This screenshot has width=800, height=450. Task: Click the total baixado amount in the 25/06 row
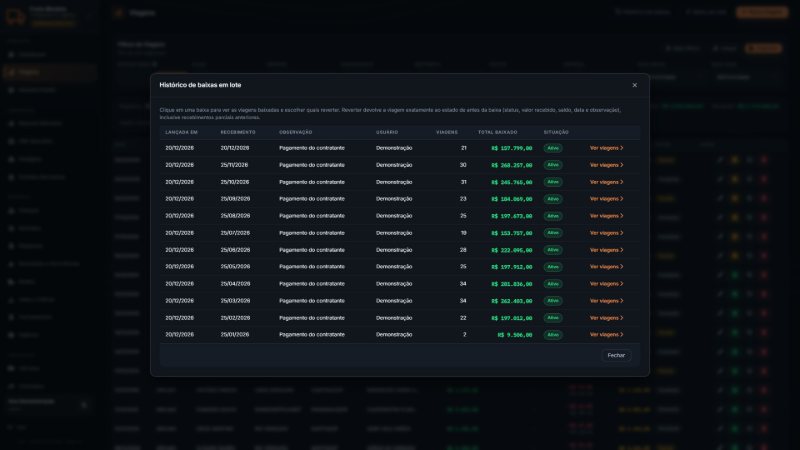click(x=512, y=250)
